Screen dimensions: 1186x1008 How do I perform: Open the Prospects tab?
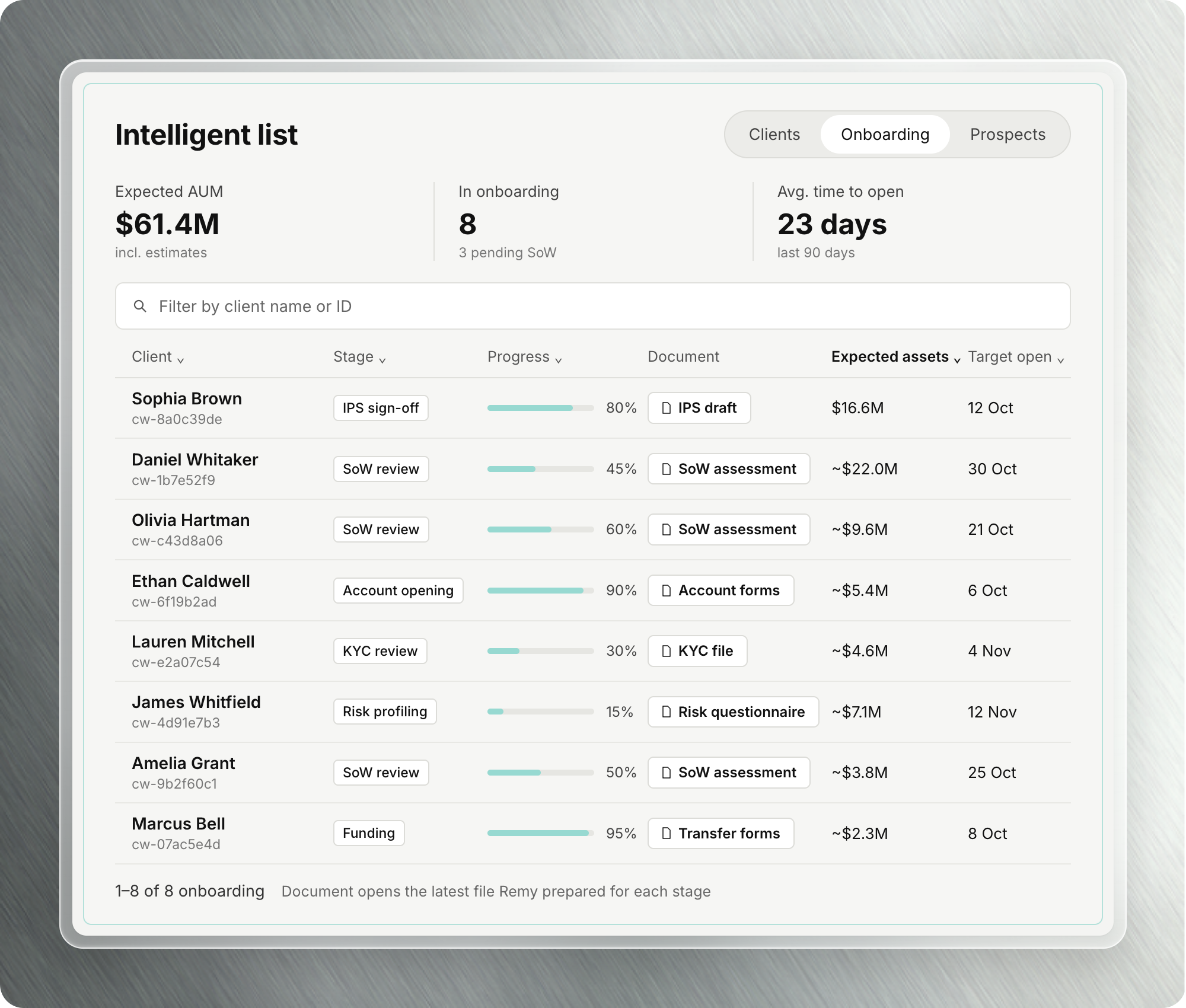pos(1008,135)
